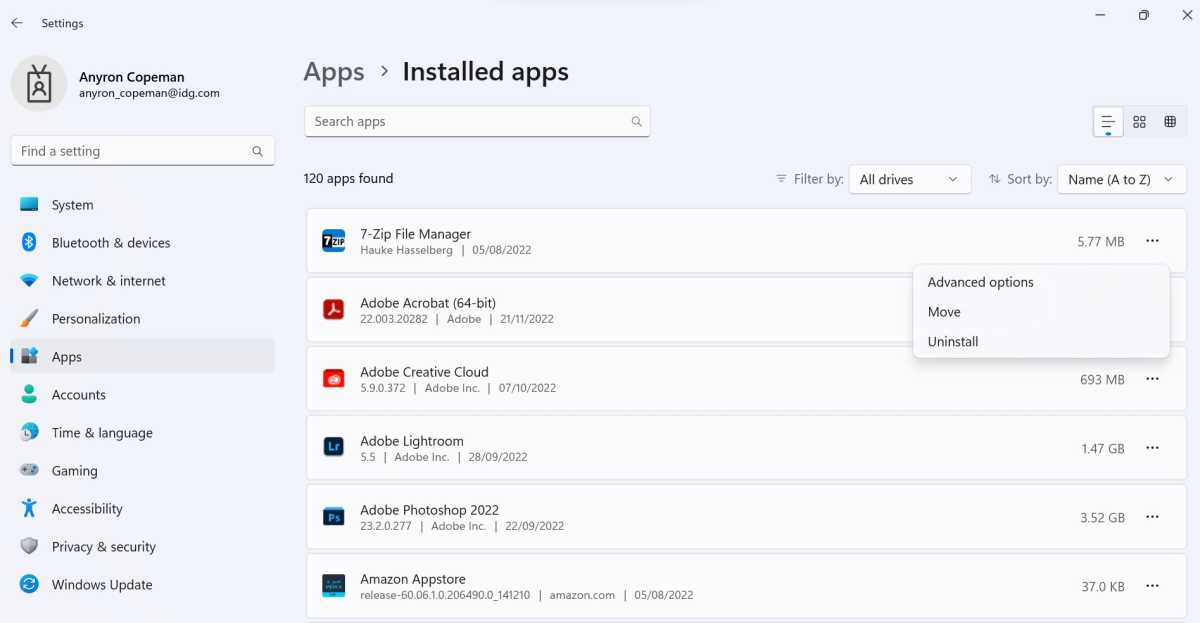The height and width of the screenshot is (623, 1200).
Task: Switch to grid view layout
Action: [1139, 122]
